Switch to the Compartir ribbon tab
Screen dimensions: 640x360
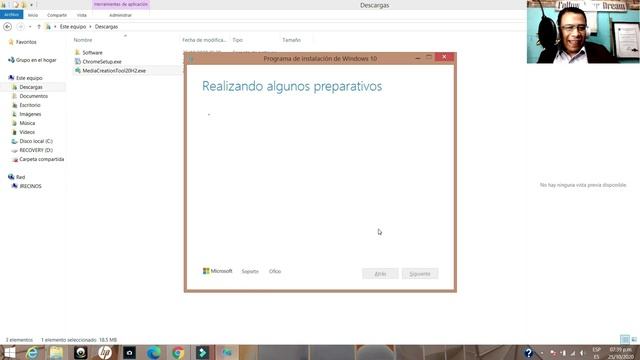point(57,15)
